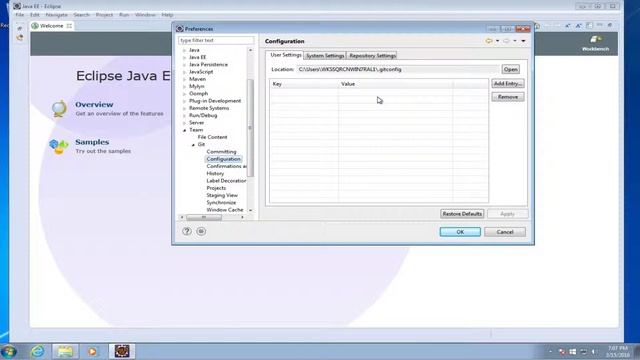The image size is (640, 360).
Task: Click the Samples shapes icon
Action: coord(59,146)
